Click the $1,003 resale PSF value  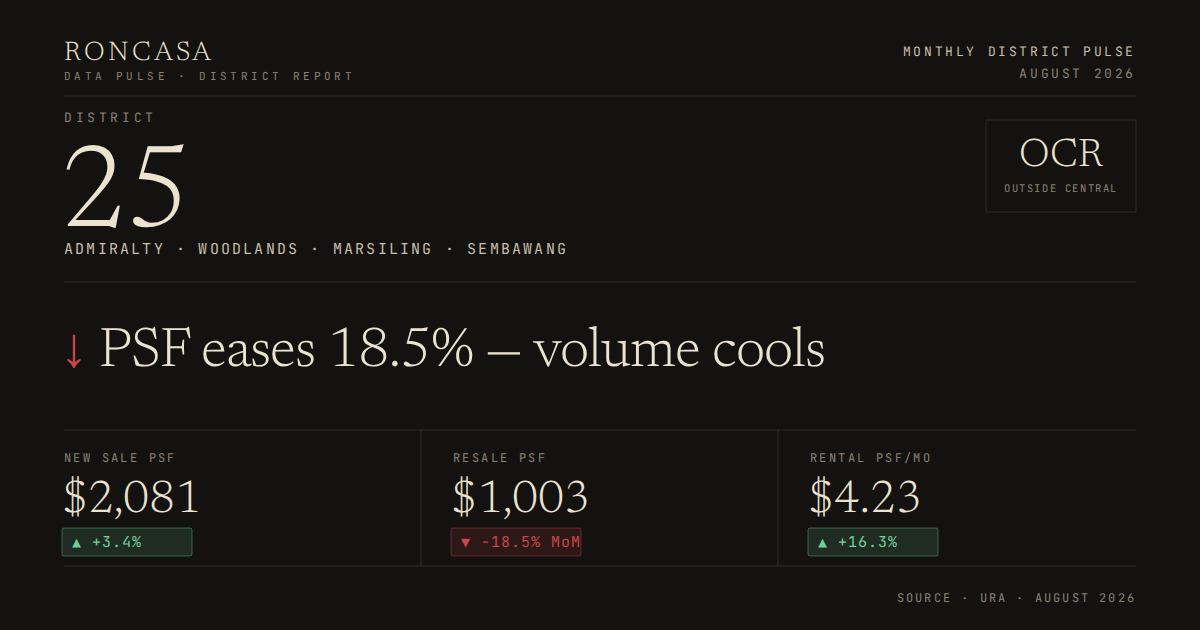tap(520, 497)
